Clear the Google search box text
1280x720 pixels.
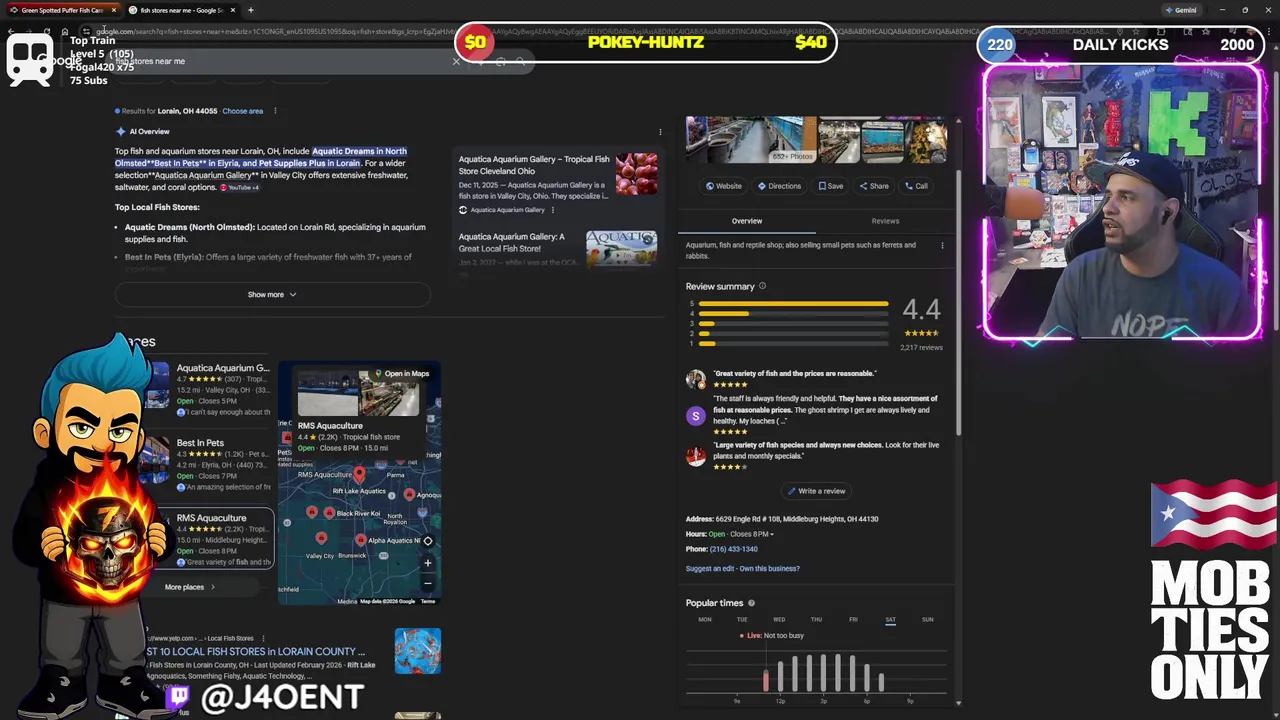(456, 61)
